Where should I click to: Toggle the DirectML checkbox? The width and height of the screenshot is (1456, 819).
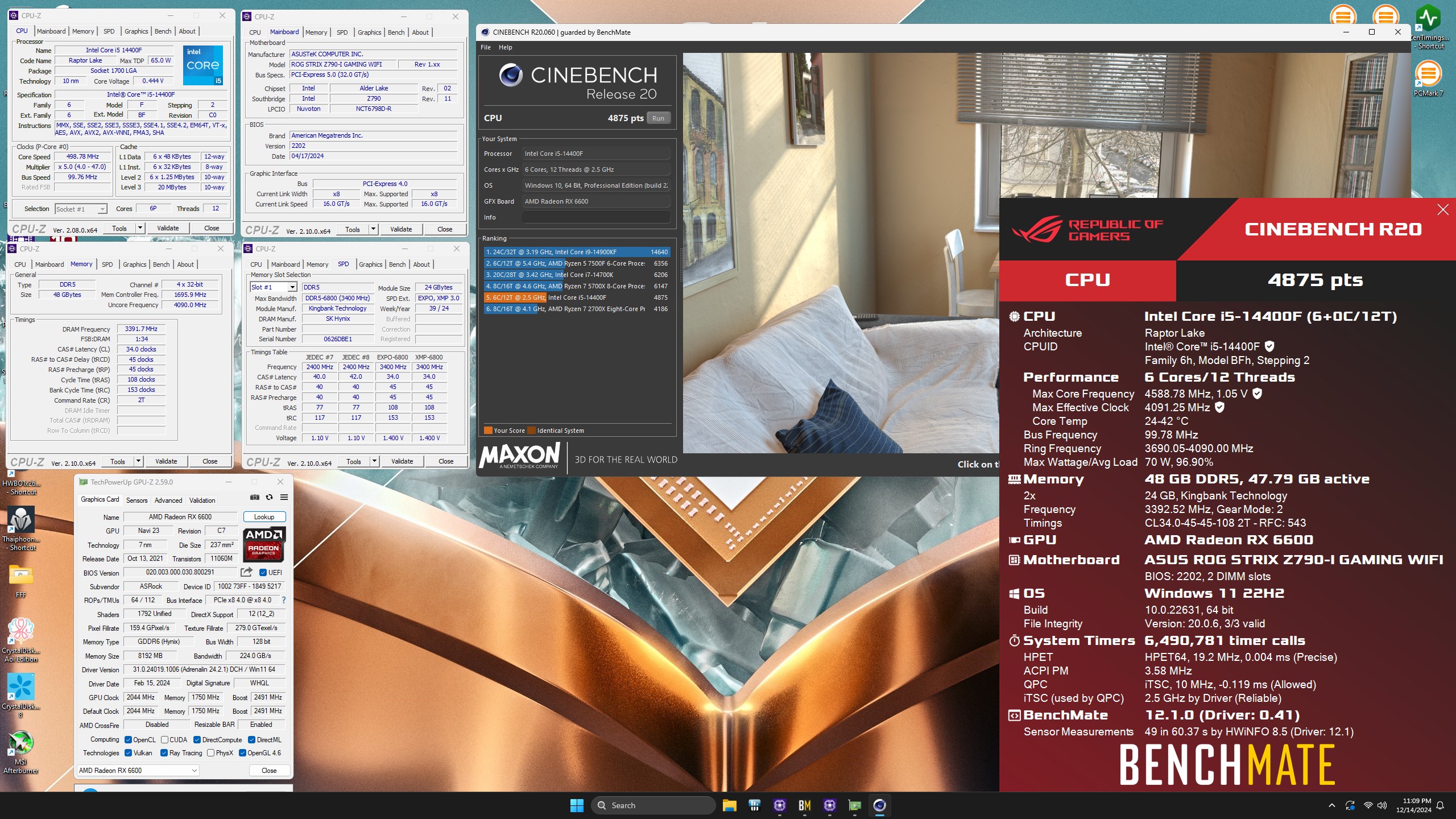pos(251,740)
